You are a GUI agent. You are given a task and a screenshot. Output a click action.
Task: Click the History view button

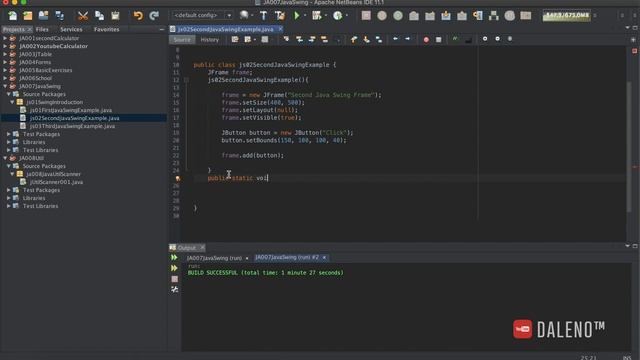pos(209,40)
